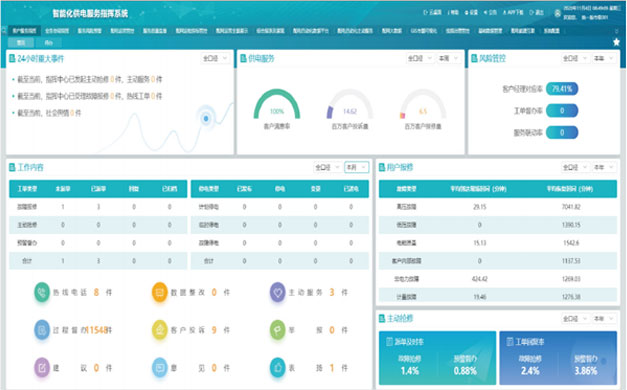Click the 工作内容 panel title icon
627x390 pixels.
tap(12, 167)
